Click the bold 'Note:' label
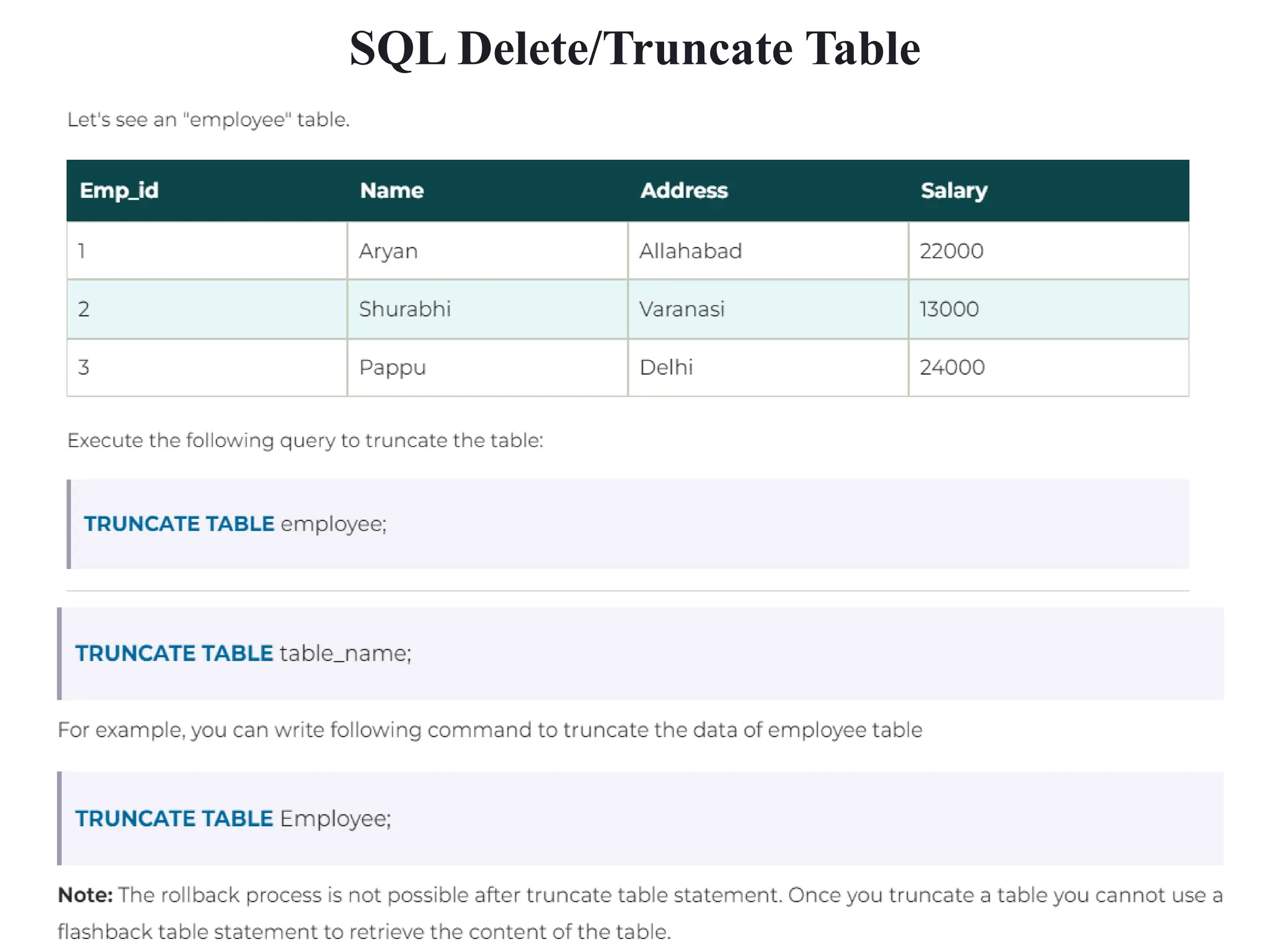 point(85,895)
